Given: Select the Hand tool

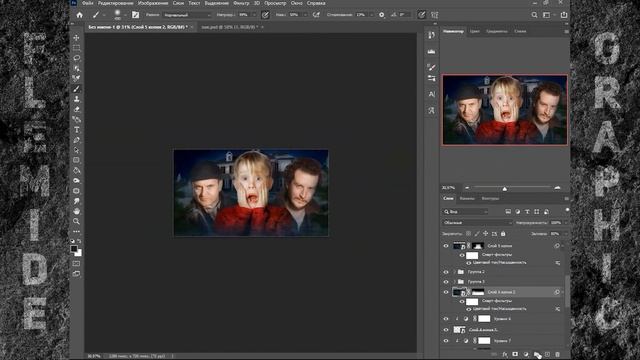Looking at the screenshot, I should click(x=76, y=211).
